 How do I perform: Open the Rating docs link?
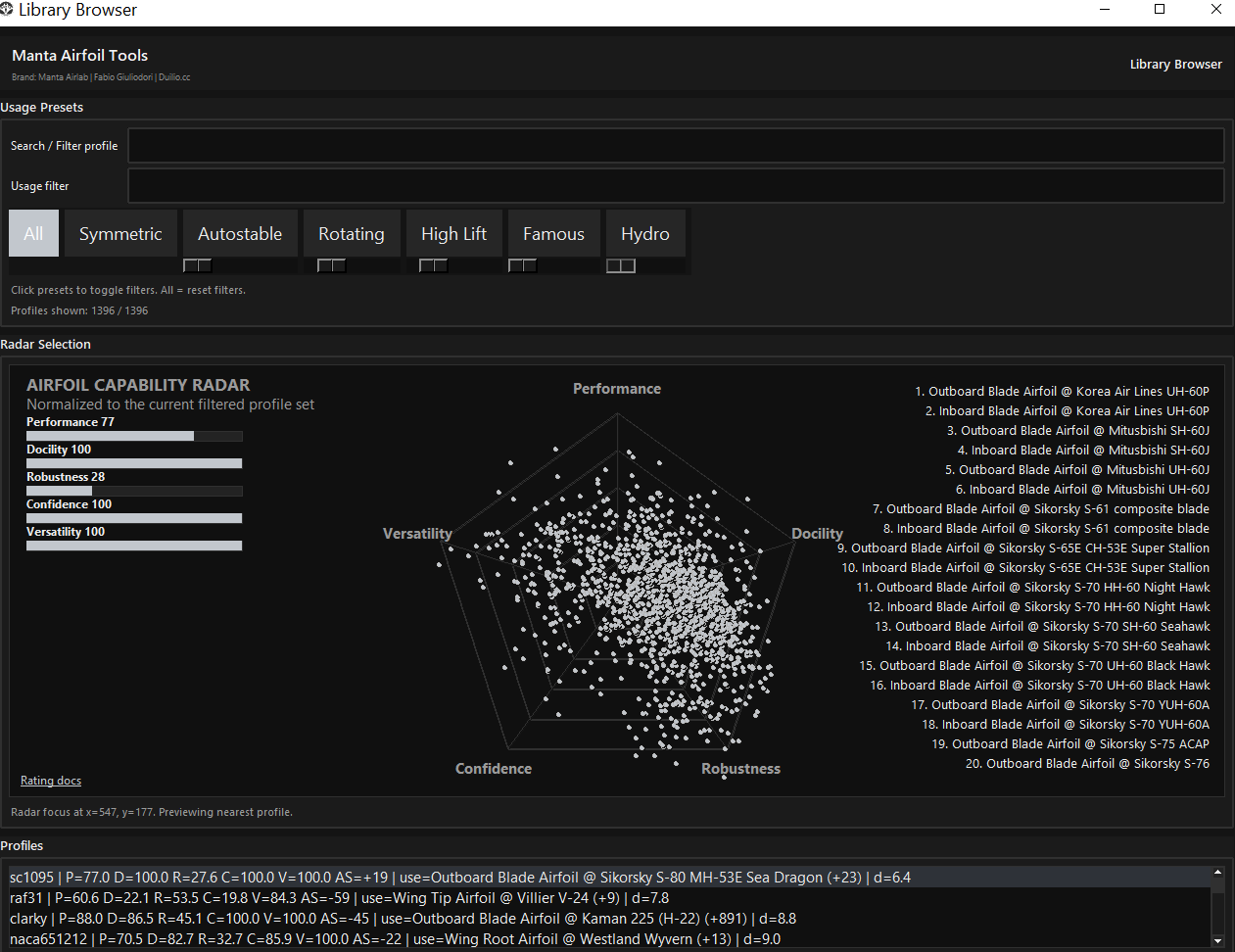point(50,781)
